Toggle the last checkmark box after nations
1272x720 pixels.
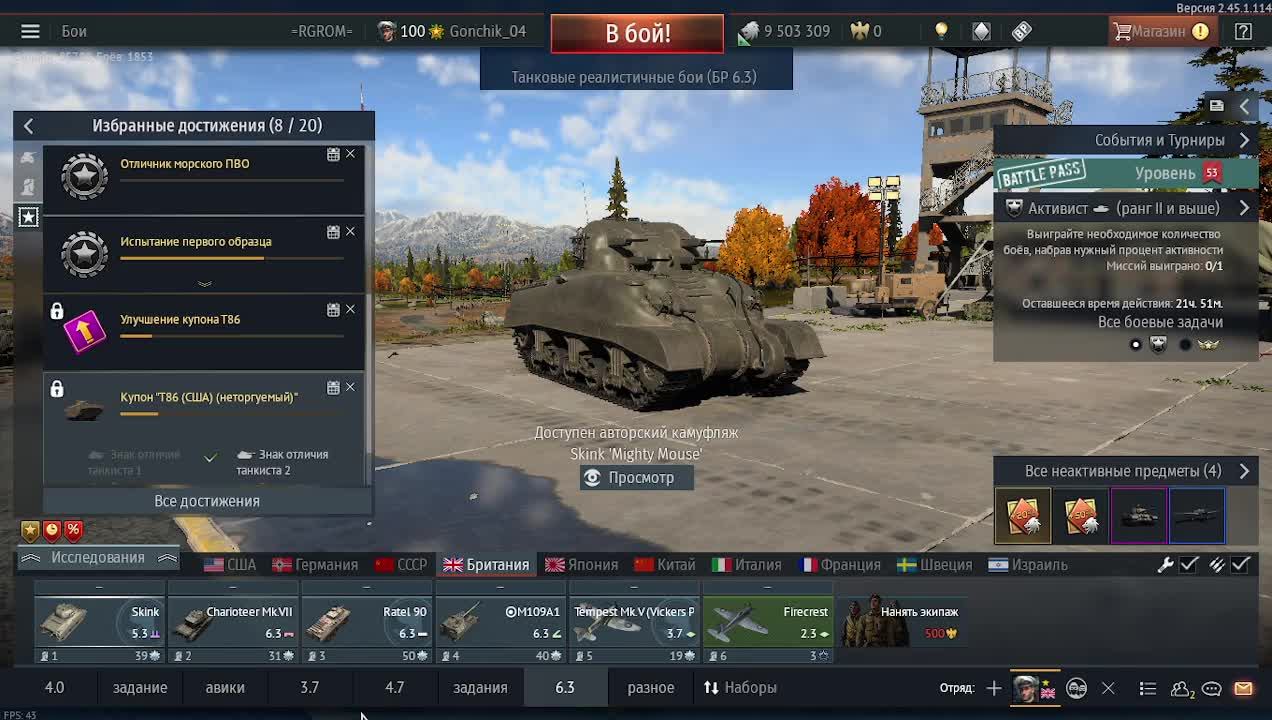pyautogui.click(x=1240, y=565)
